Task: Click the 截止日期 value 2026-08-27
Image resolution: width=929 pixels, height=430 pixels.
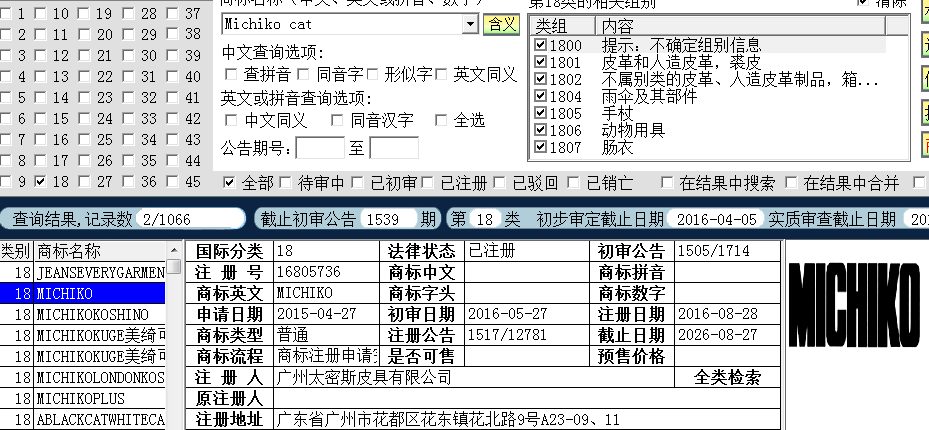Action: tap(717, 335)
